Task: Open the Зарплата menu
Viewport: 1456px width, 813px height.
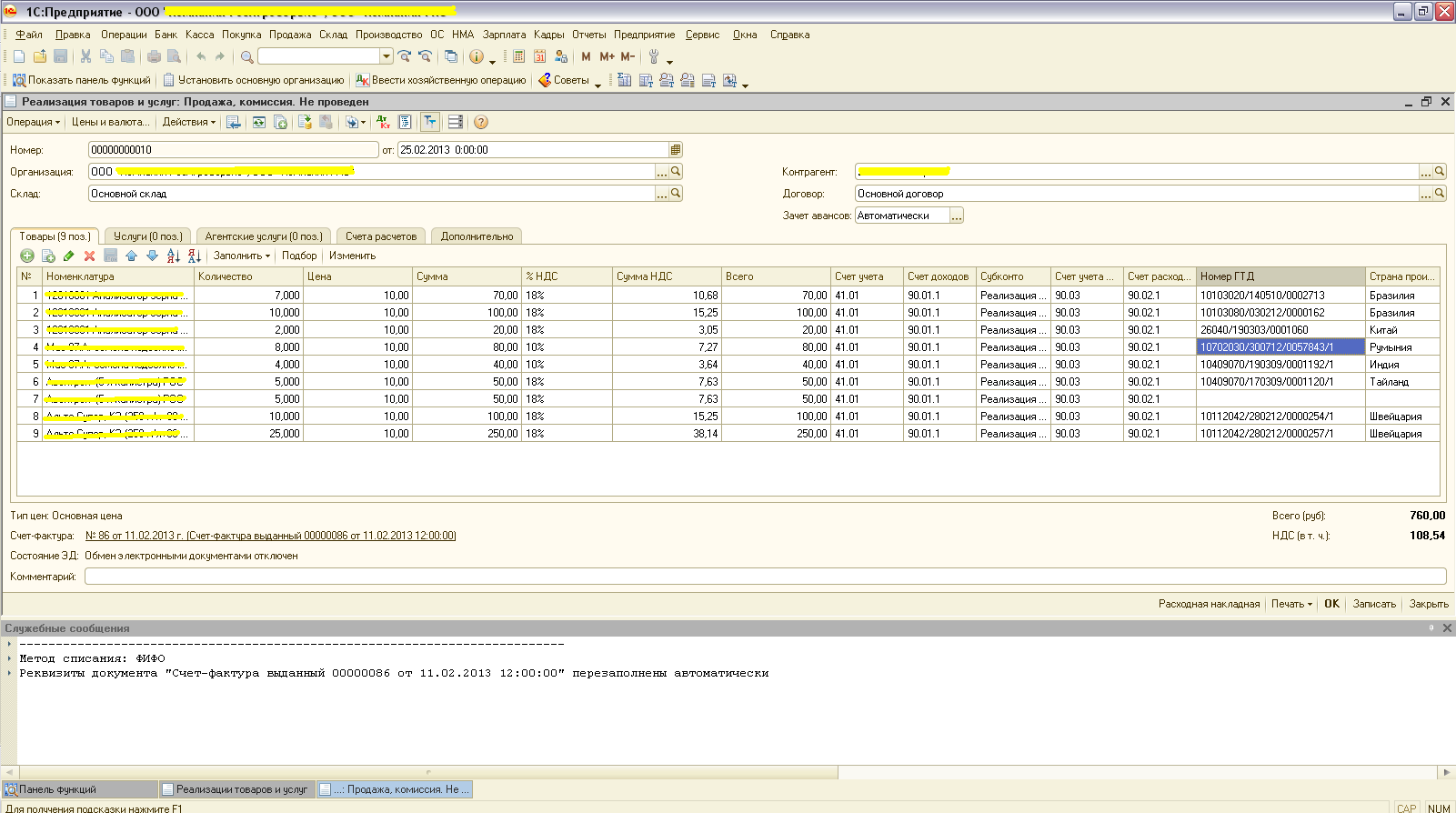Action: point(504,35)
